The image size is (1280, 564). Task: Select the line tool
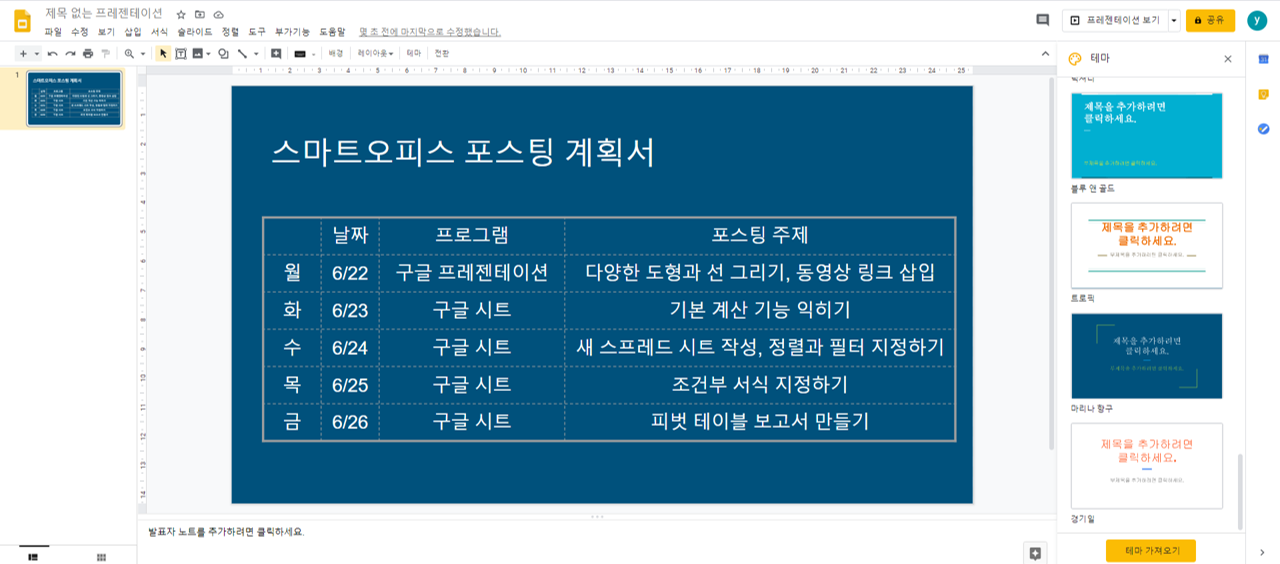[242, 53]
